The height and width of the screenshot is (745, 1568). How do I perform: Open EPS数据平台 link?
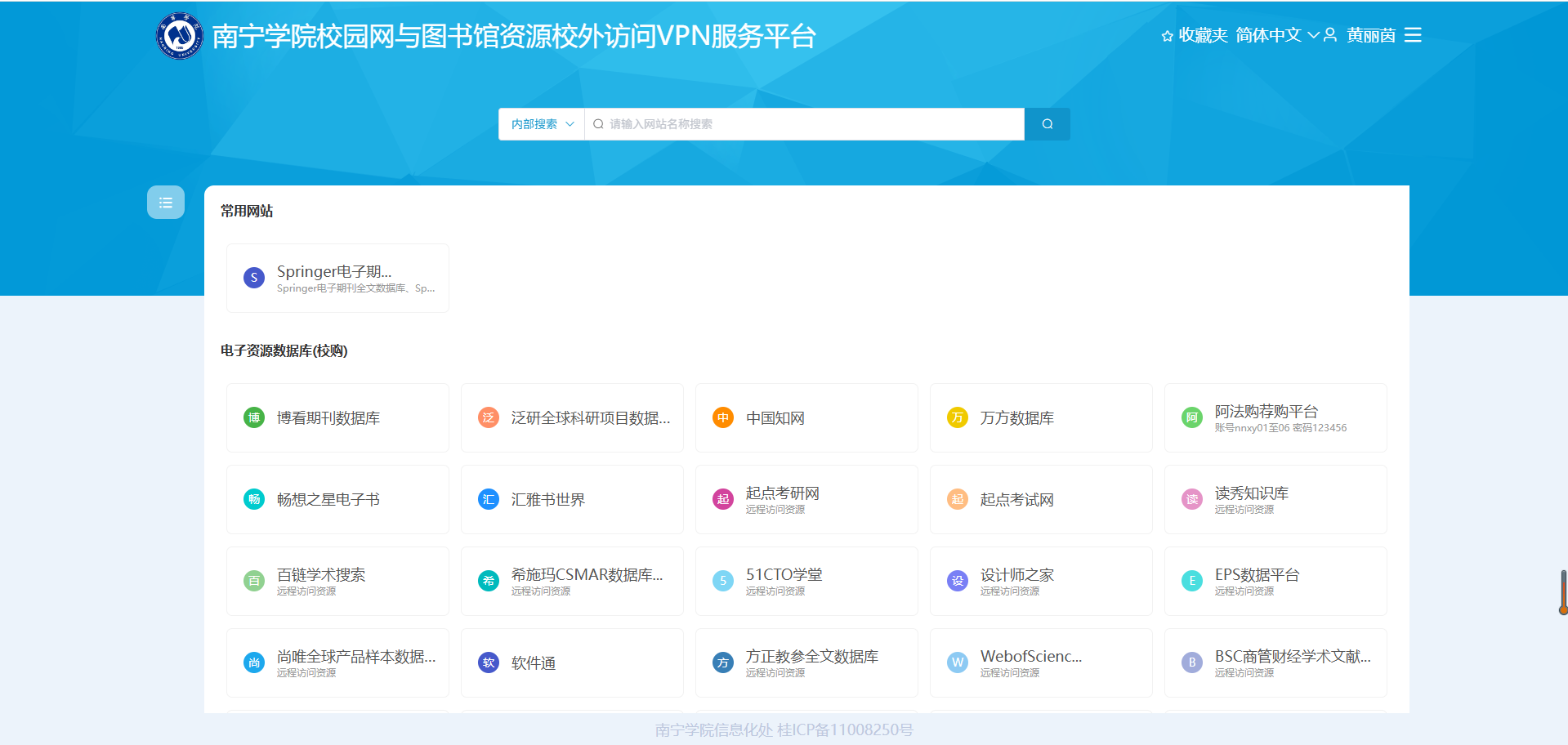point(1258,574)
